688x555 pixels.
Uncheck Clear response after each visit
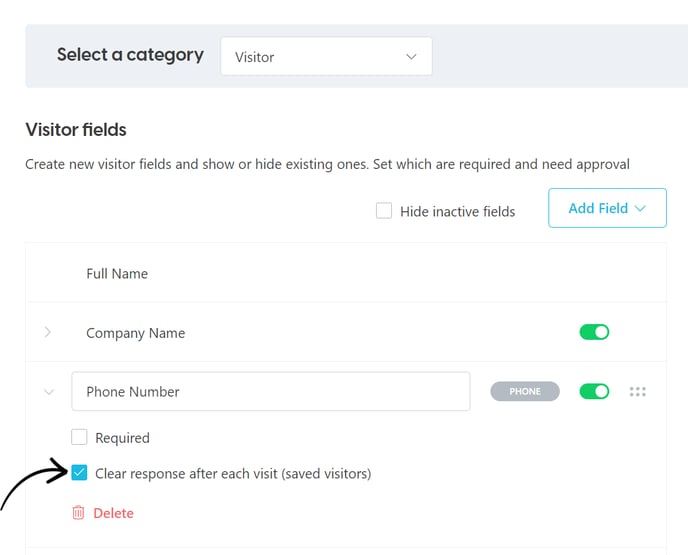(x=79, y=473)
